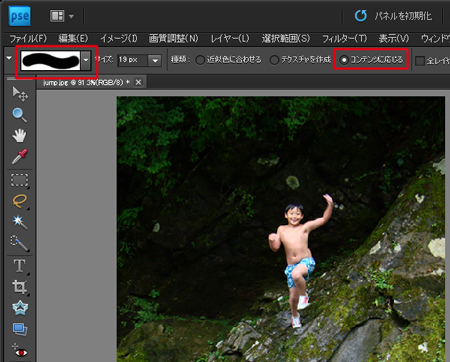Screen dimensions: 450x362
Task: Select the Hand tool
Action: tap(19, 135)
